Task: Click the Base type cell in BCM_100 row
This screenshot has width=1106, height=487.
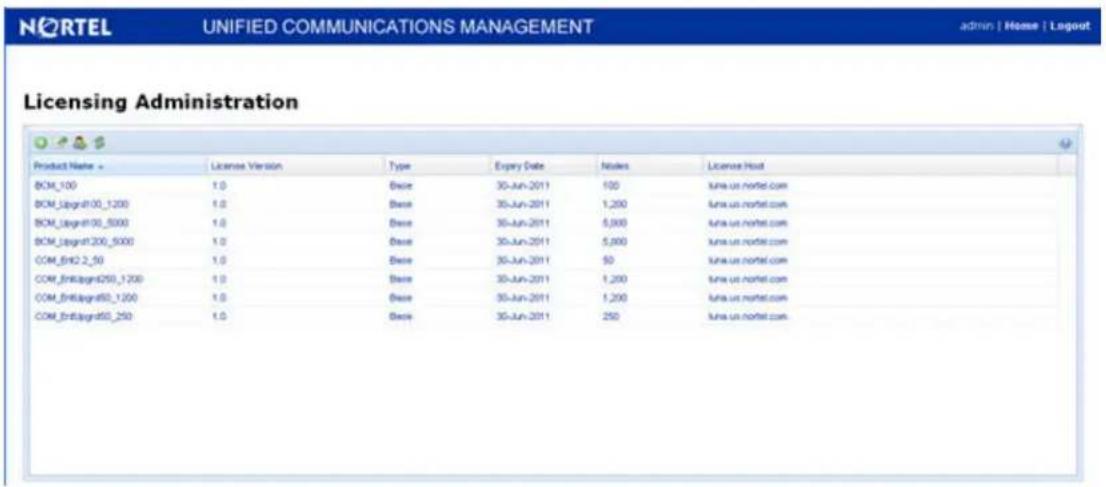Action: pyautogui.click(x=400, y=186)
